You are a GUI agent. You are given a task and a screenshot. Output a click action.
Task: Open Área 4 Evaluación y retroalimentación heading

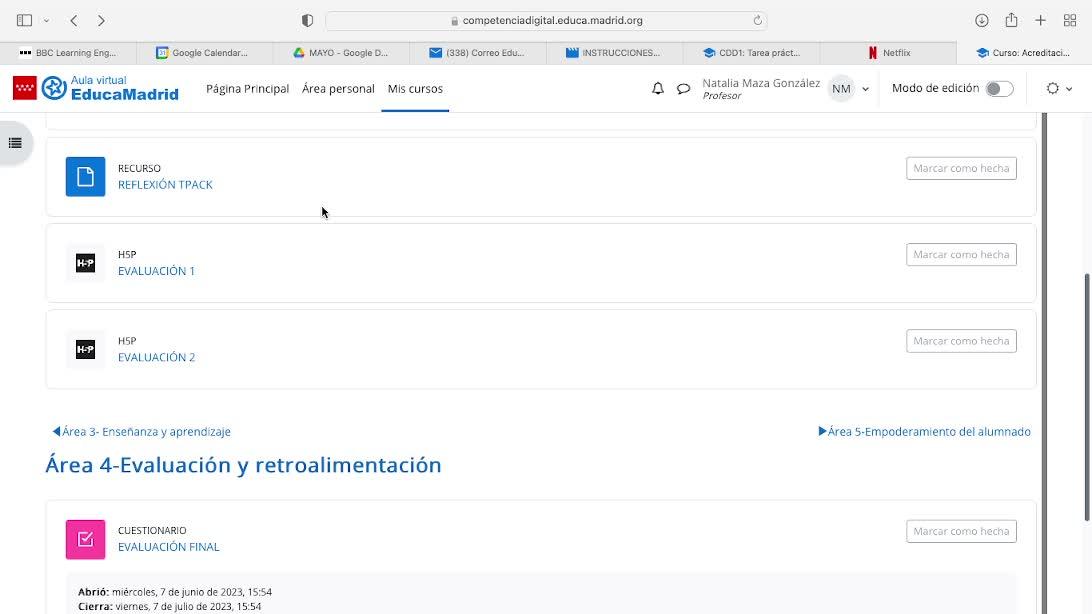coord(243,465)
